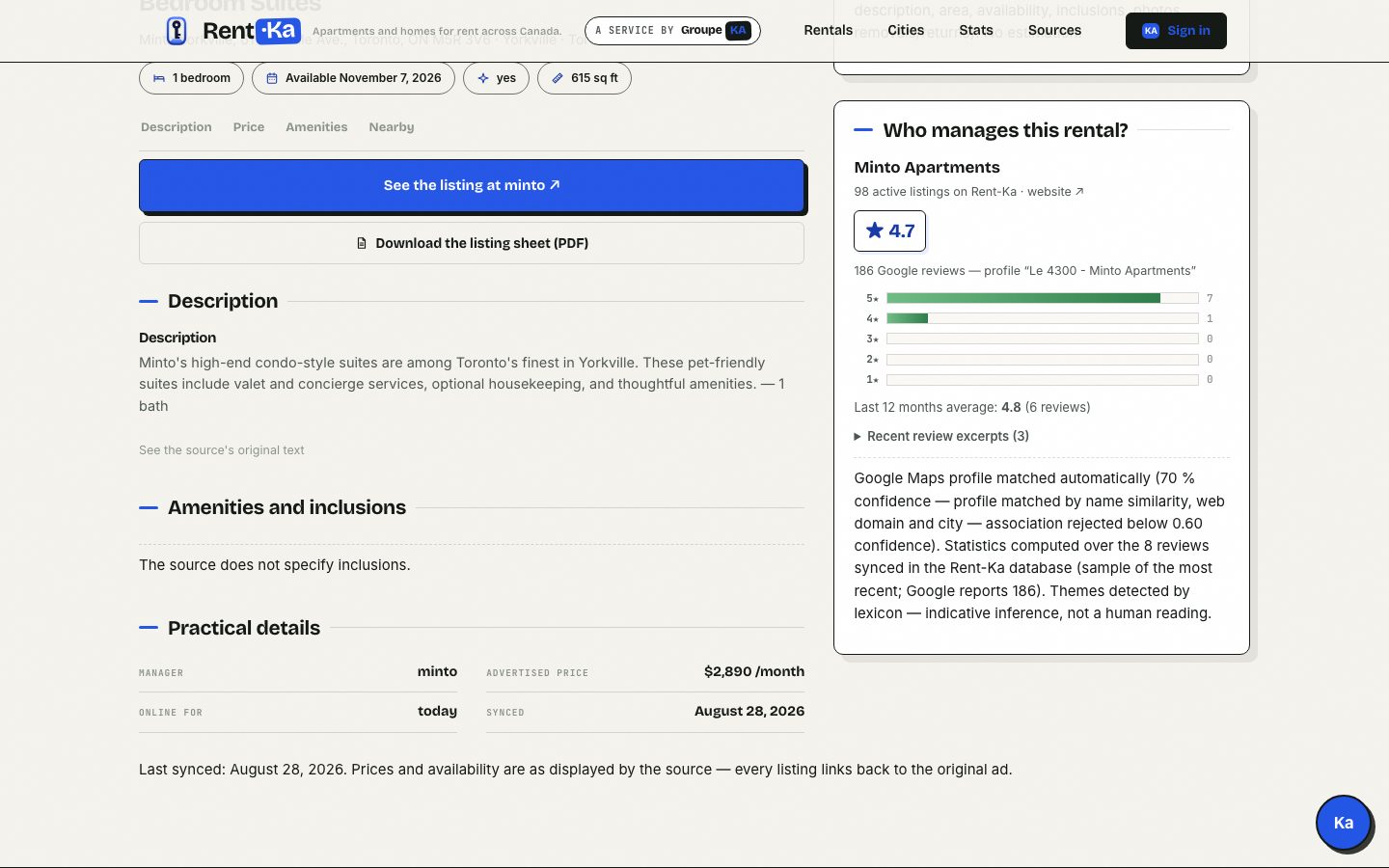The image size is (1389, 868).
Task: Switch to the Description tab
Action: (177, 127)
